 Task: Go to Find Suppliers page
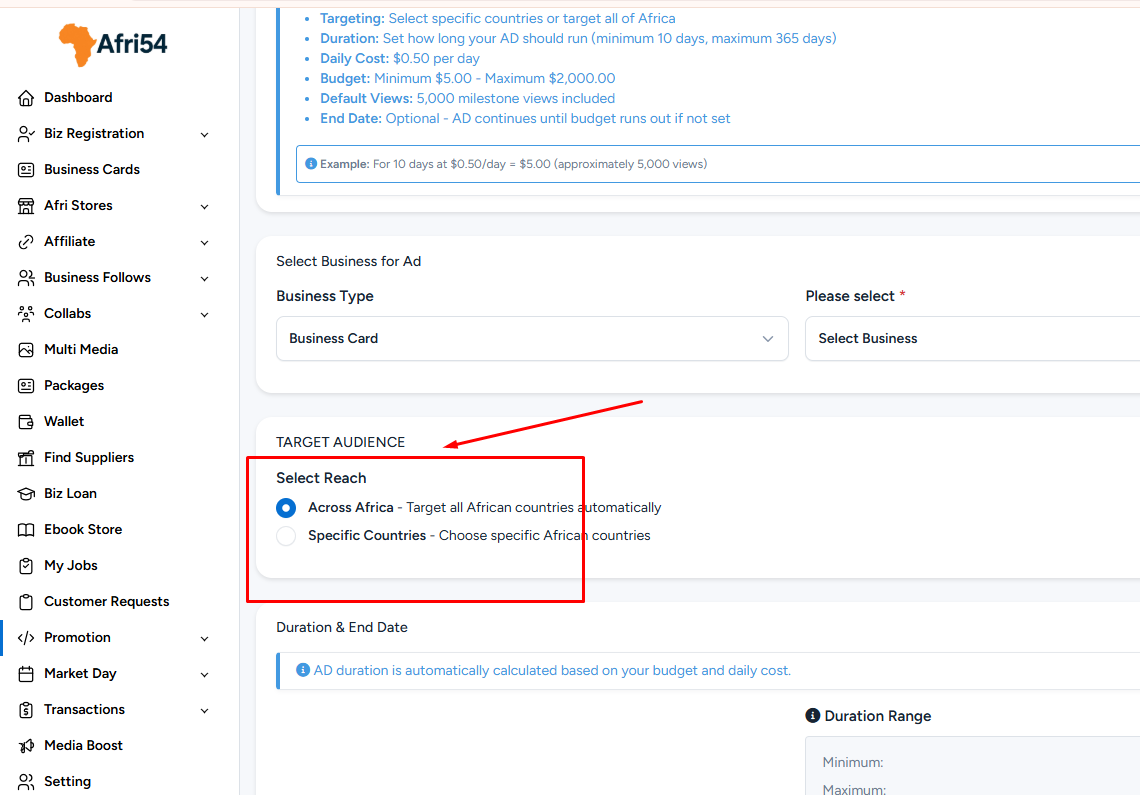point(89,458)
